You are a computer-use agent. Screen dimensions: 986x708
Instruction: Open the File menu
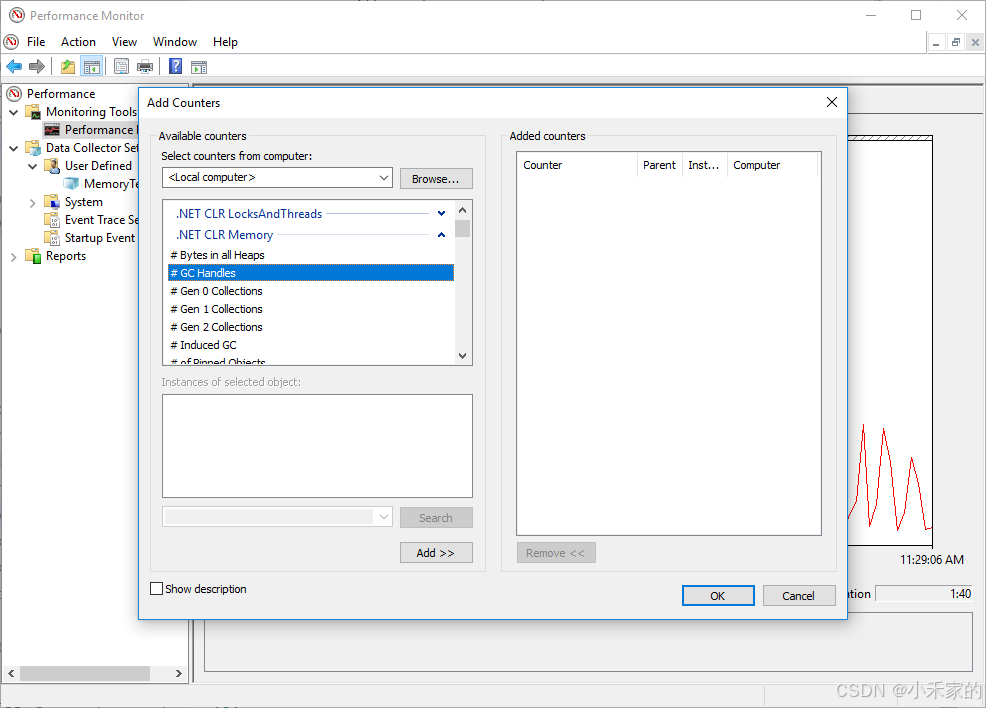pyautogui.click(x=36, y=42)
